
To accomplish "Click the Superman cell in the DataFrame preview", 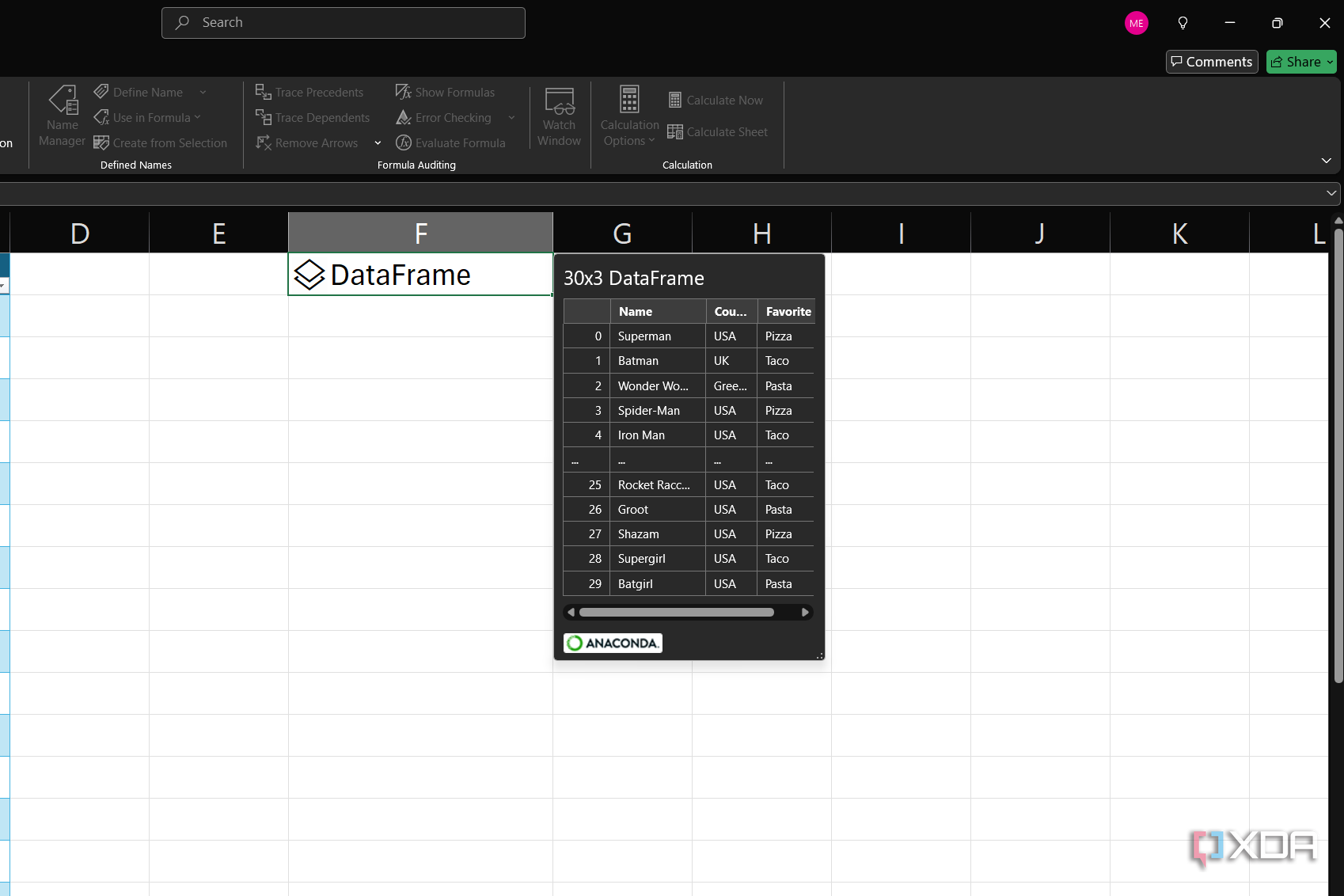I will [658, 336].
